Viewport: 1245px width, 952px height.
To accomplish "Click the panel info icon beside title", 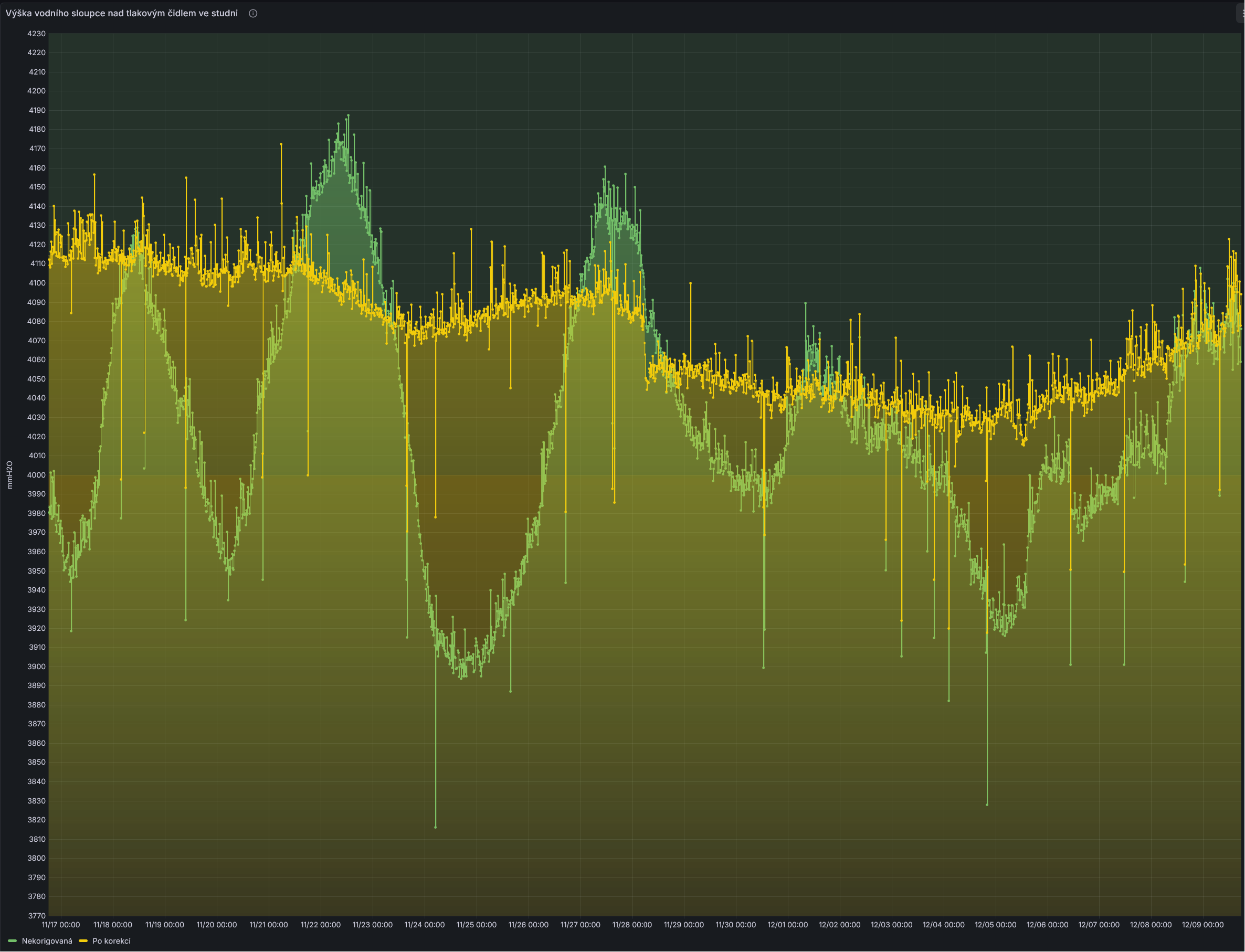I will (253, 14).
